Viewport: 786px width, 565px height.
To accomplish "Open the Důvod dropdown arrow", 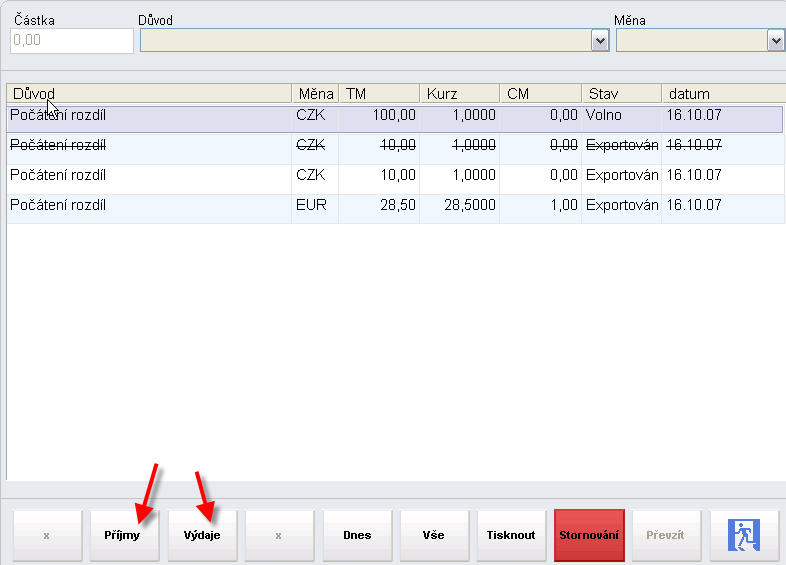I will click(600, 41).
